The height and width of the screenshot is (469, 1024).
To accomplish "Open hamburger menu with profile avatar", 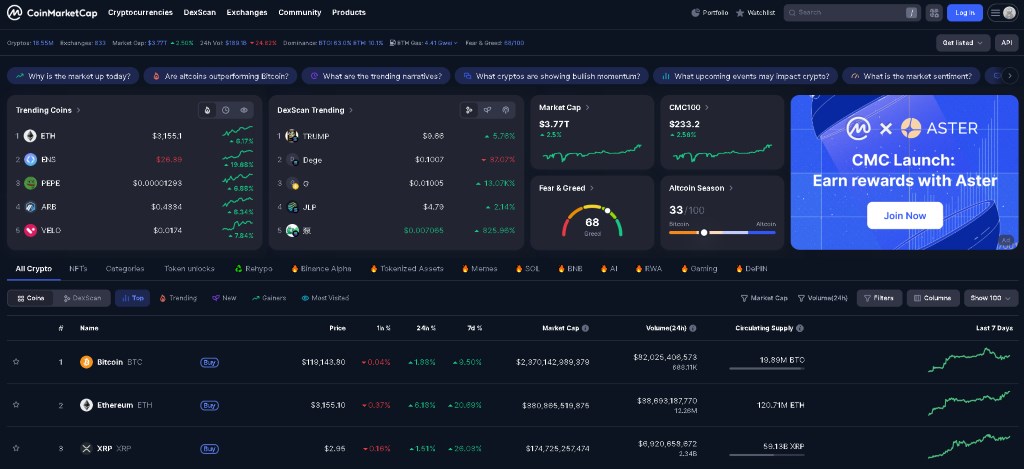I will click(x=1002, y=12).
